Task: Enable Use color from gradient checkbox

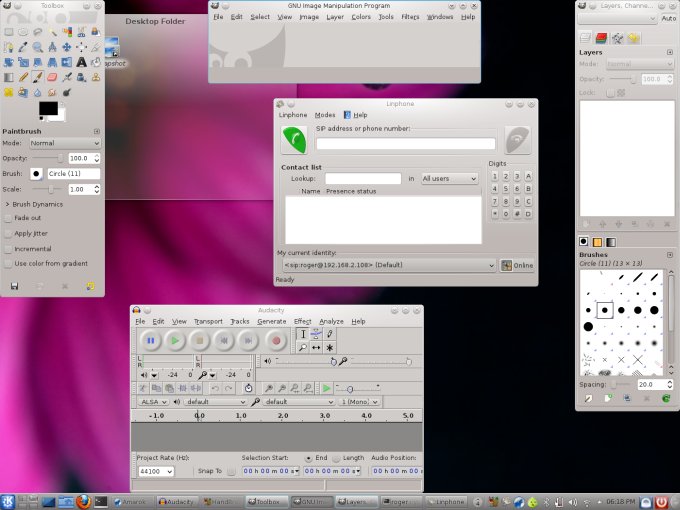Action: pos(8,264)
